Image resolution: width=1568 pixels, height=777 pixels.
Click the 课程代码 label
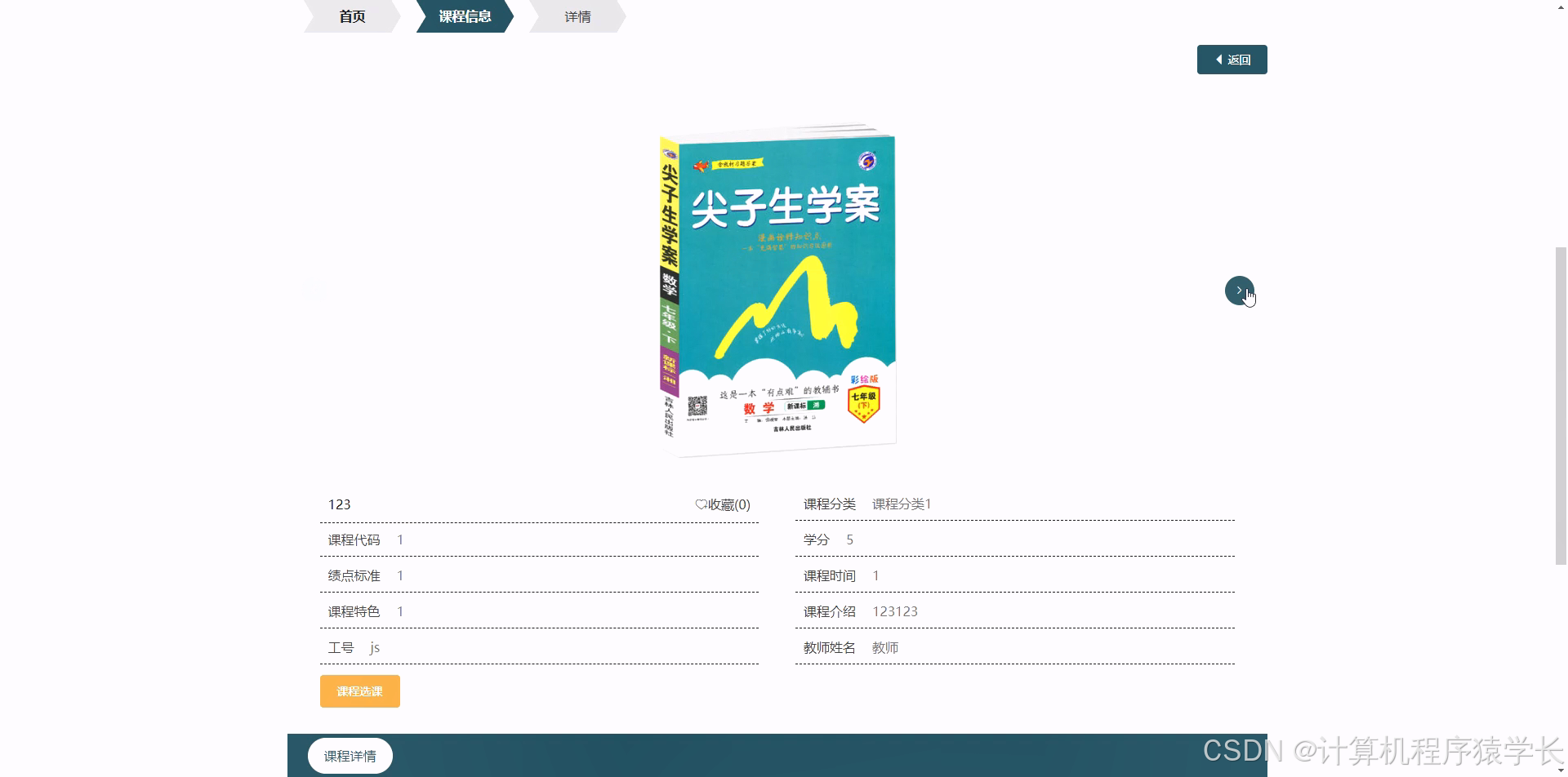coord(354,540)
